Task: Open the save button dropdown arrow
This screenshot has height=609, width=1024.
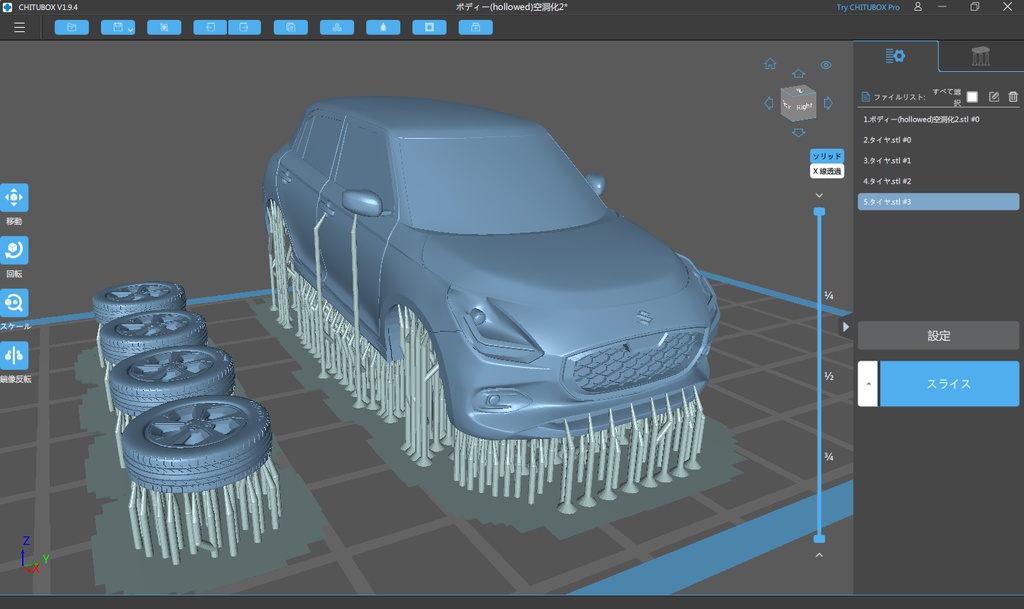Action: [x=131, y=28]
